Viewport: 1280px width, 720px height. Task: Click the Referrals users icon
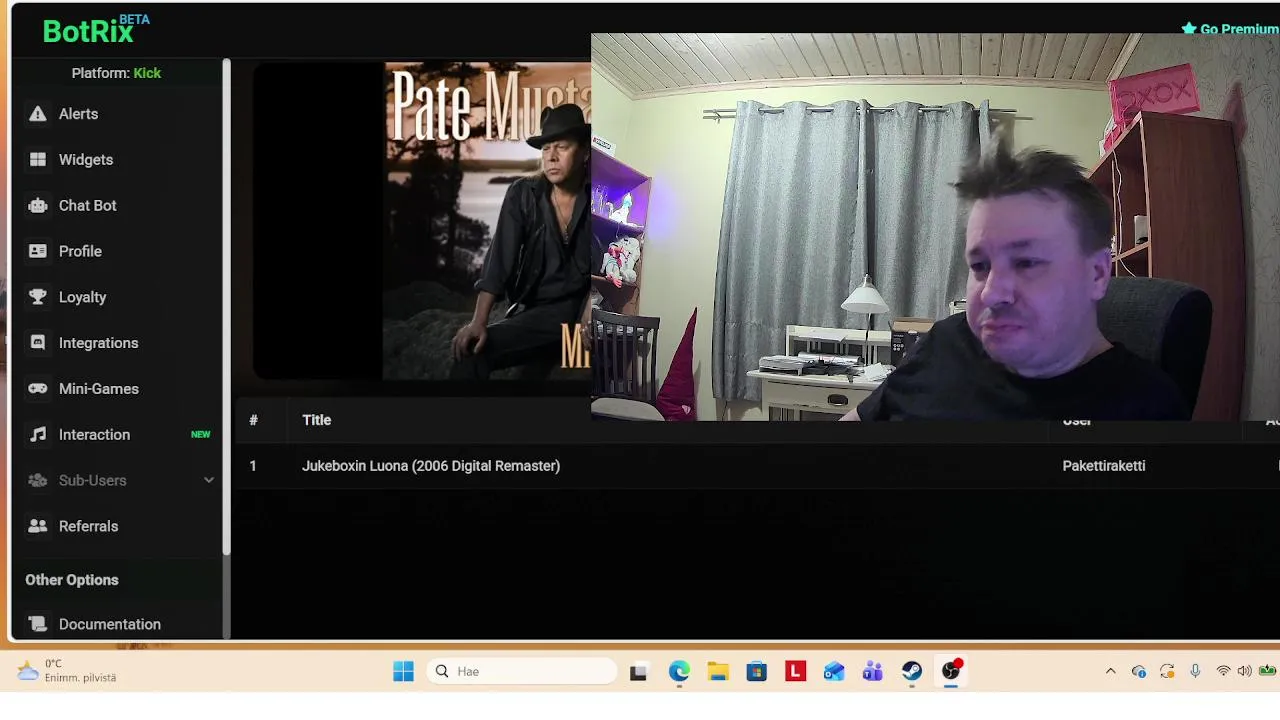pos(38,526)
